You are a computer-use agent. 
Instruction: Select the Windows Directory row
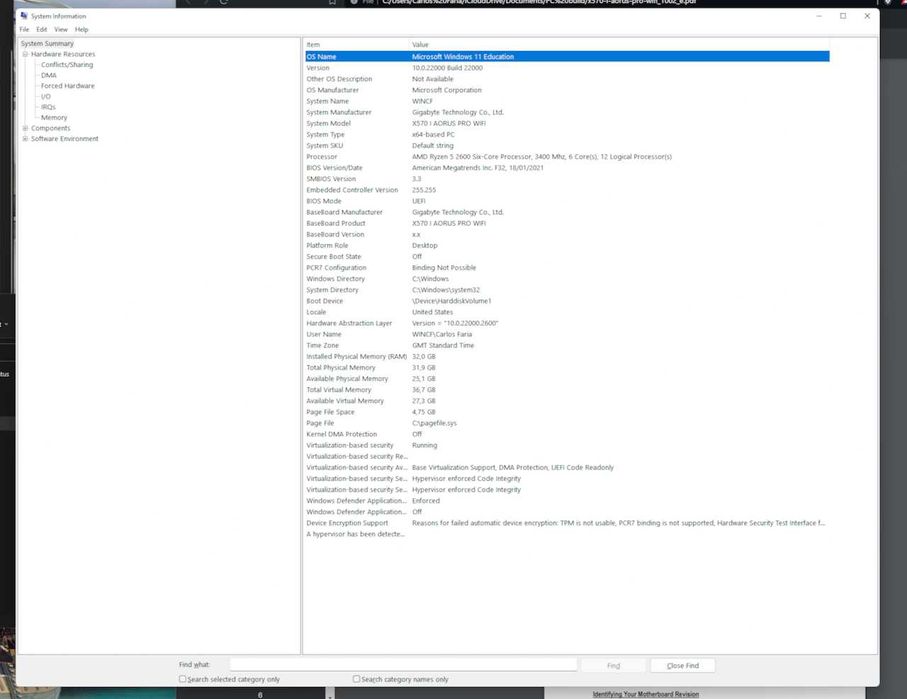pos(567,279)
